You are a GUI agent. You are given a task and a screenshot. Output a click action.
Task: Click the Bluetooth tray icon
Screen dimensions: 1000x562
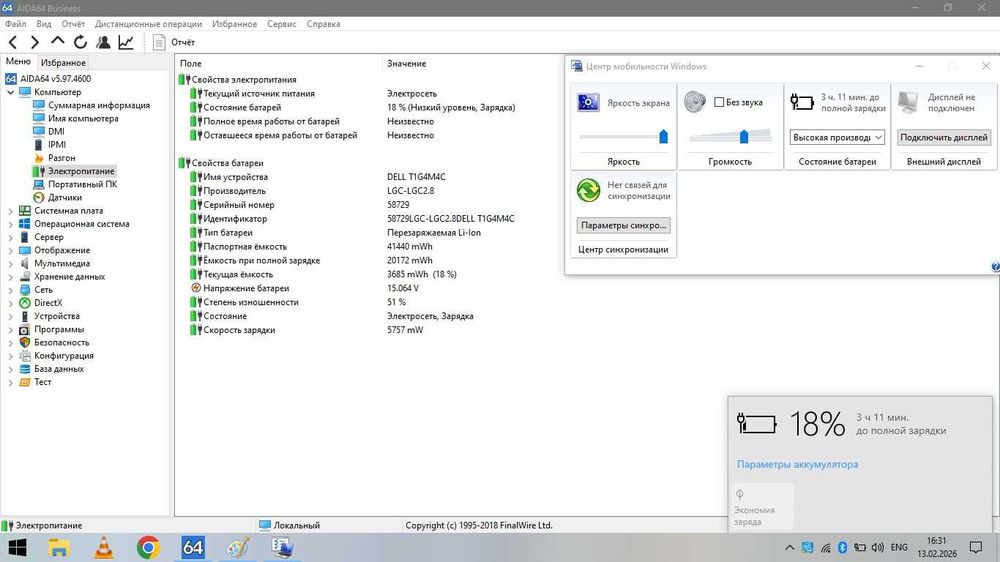point(842,547)
